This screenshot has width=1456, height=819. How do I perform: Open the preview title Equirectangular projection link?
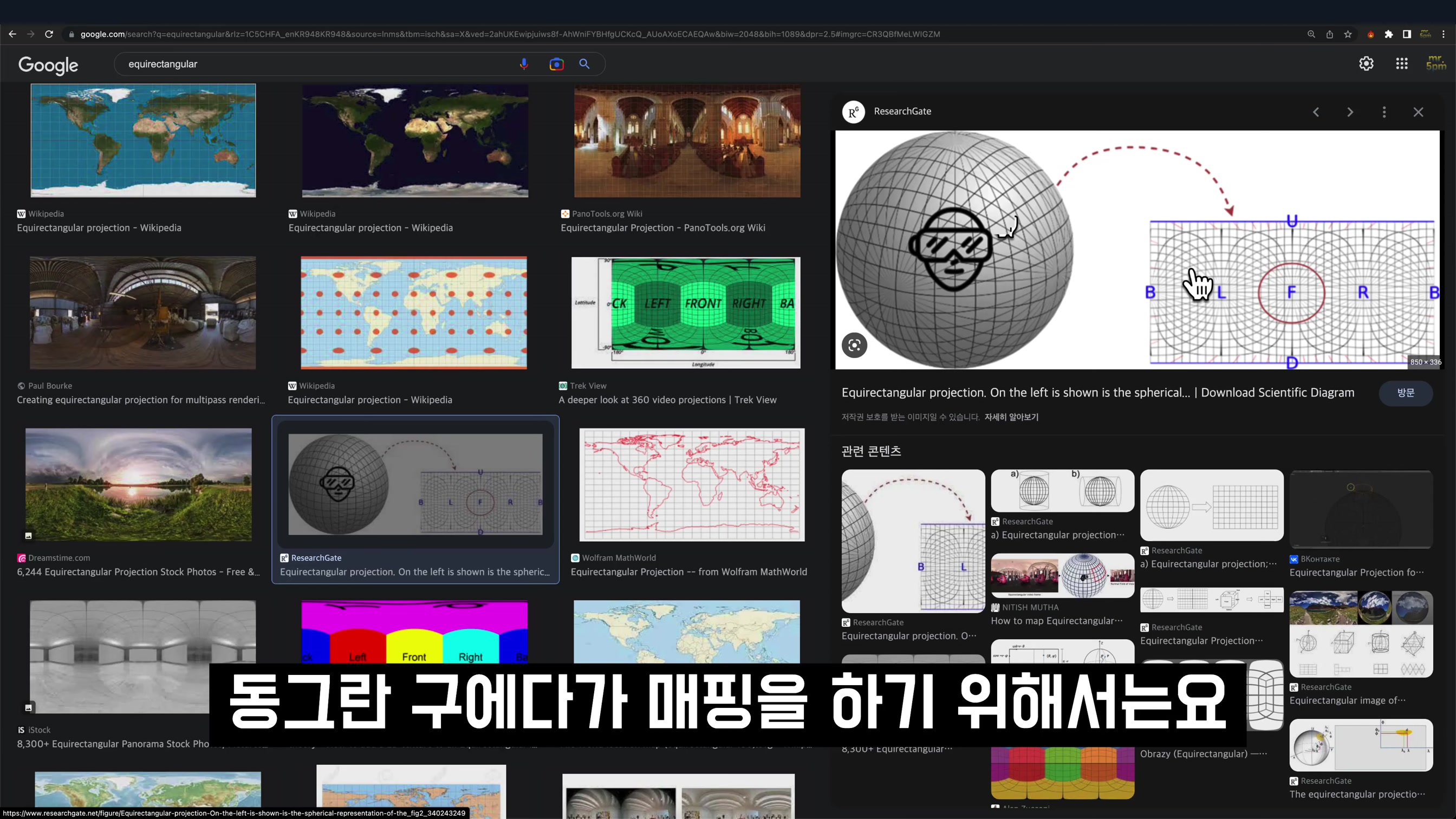point(1097,393)
